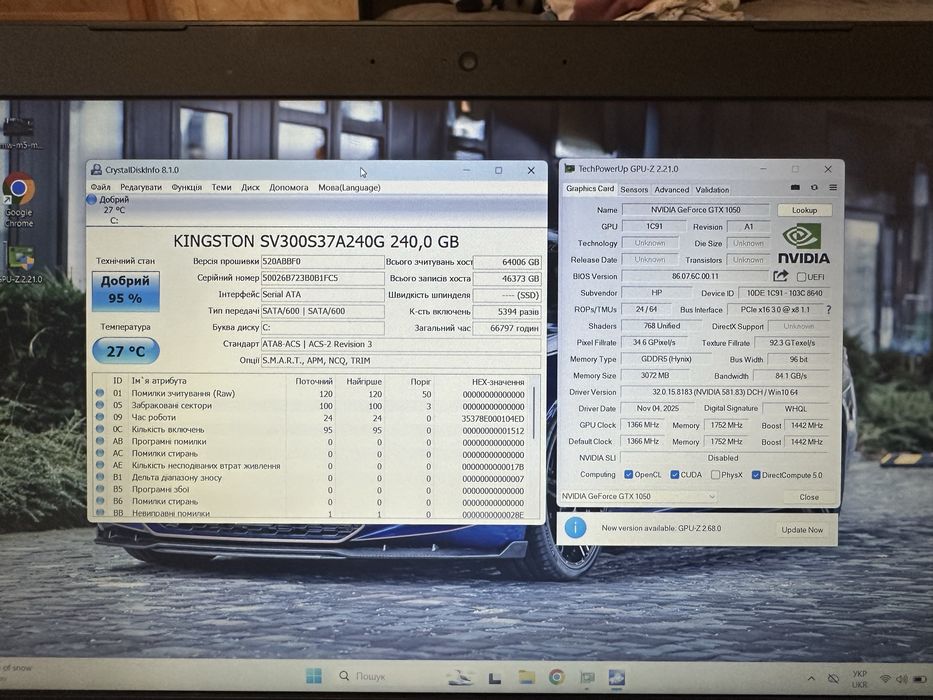
Task: Open the Wi-Fi network tray icon
Action: coord(885,679)
